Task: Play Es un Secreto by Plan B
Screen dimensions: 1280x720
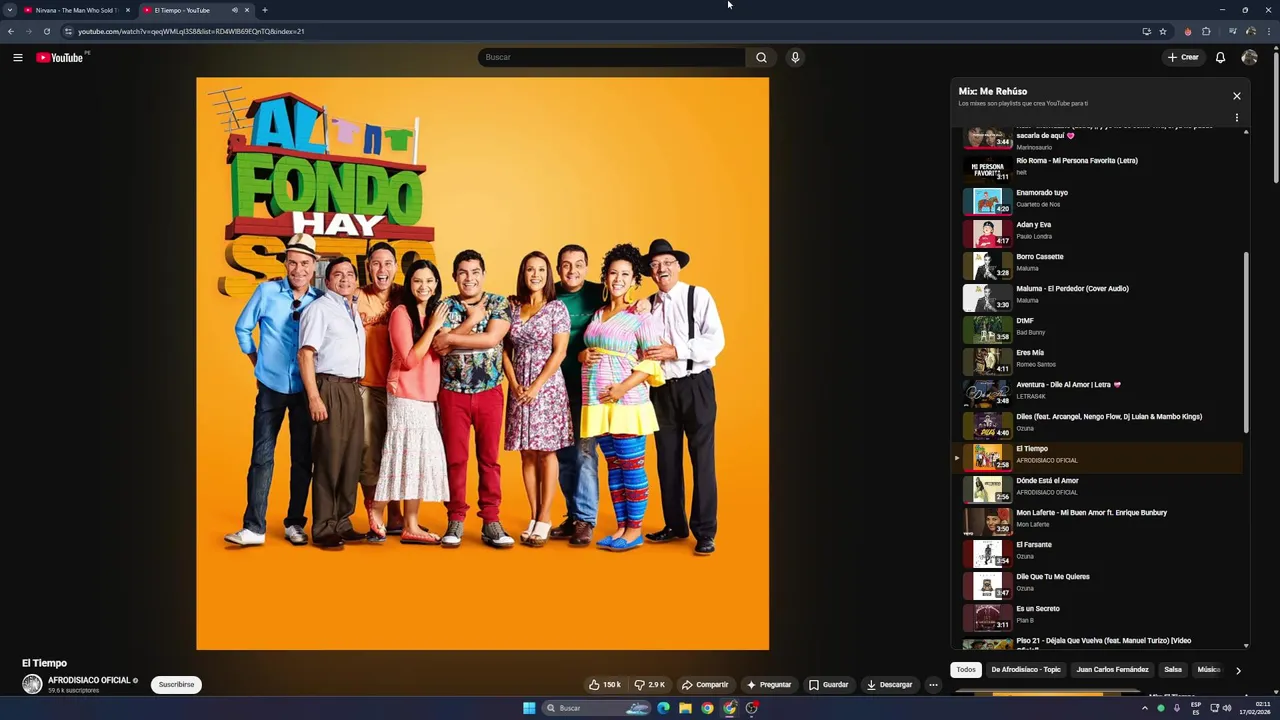Action: [1100, 616]
